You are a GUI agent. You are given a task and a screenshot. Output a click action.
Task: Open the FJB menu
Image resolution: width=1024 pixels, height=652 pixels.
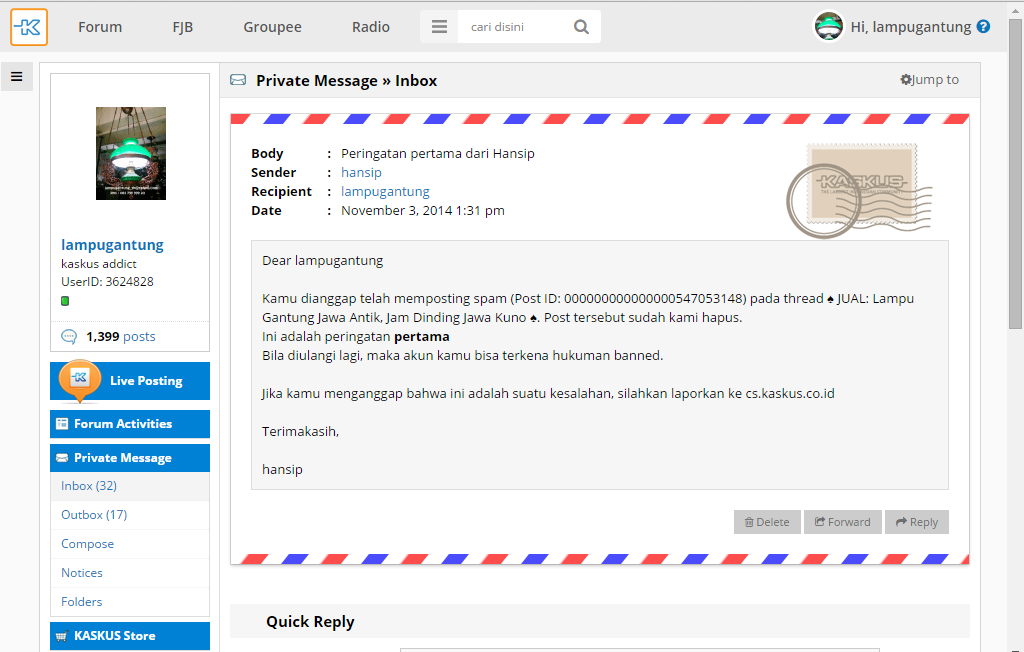click(x=183, y=27)
